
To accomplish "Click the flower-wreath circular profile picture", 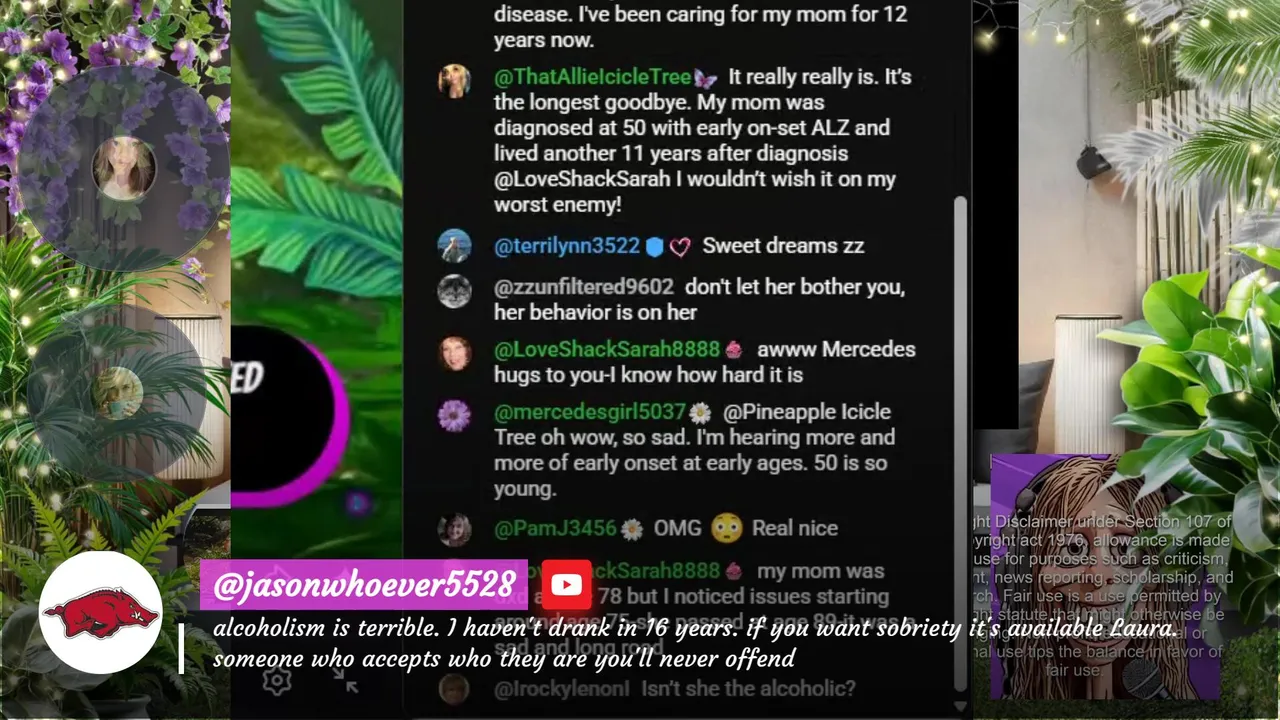I will (124, 168).
